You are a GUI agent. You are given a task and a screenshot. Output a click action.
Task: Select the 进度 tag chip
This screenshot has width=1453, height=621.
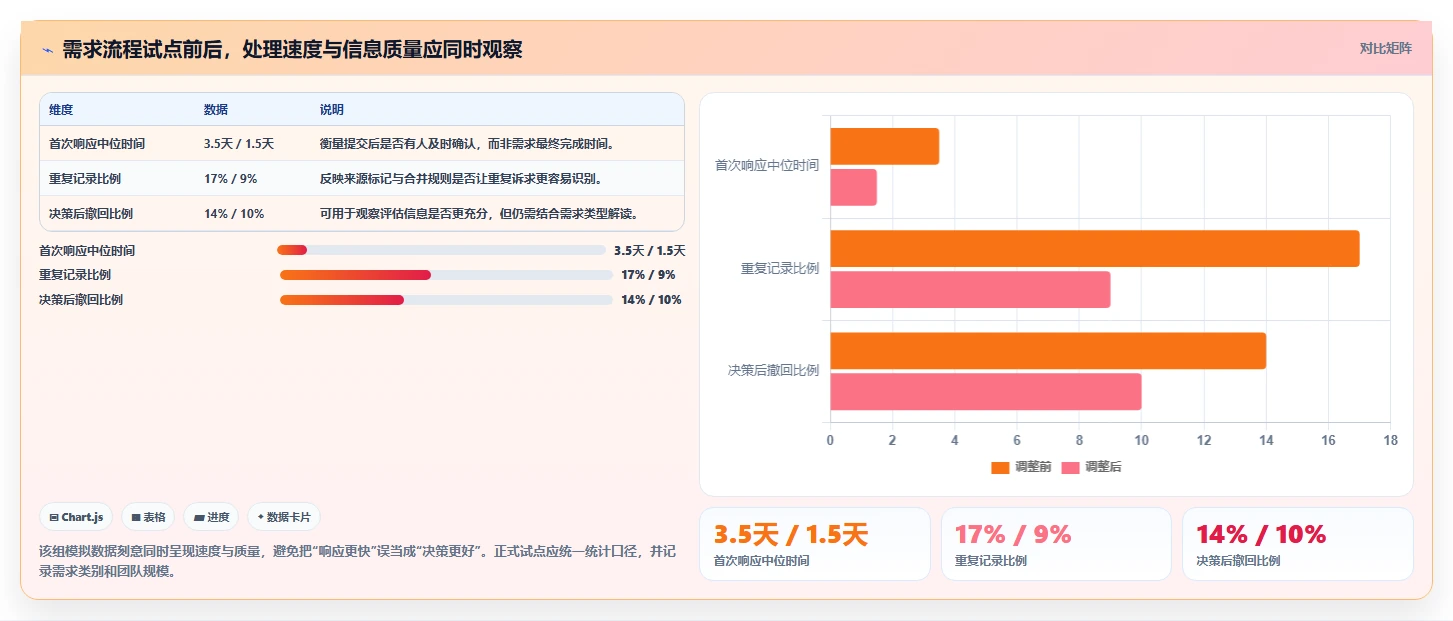pyautogui.click(x=211, y=517)
